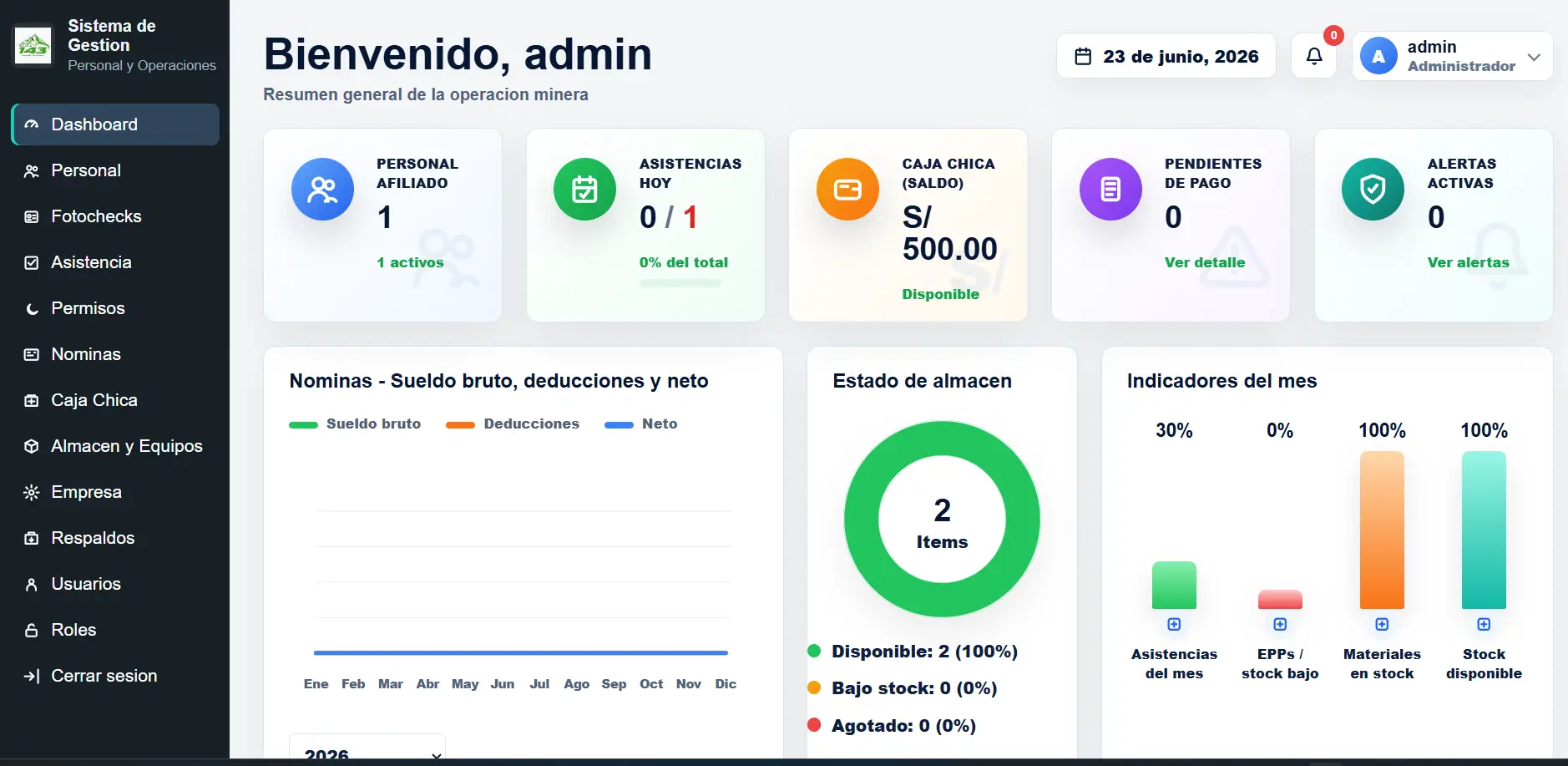Open Ver detalle for pending payments
1568x766 pixels.
click(x=1205, y=262)
